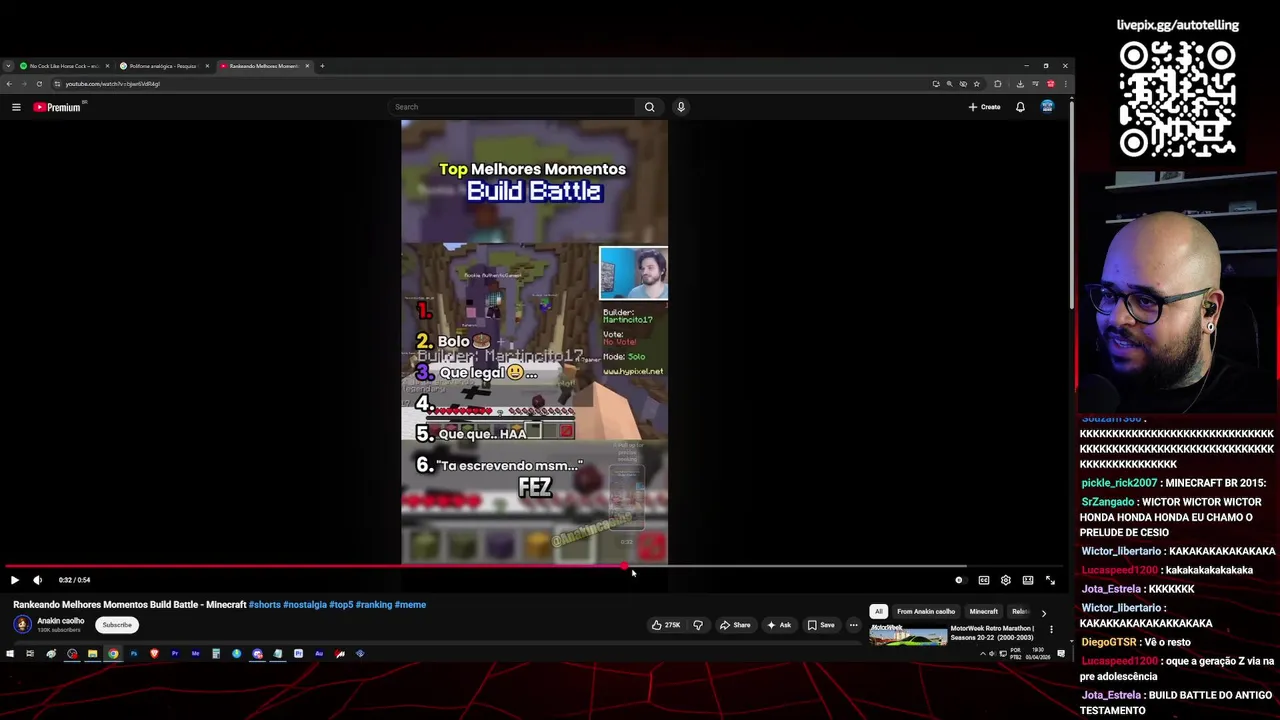Bookmark this page with star

click(976, 84)
